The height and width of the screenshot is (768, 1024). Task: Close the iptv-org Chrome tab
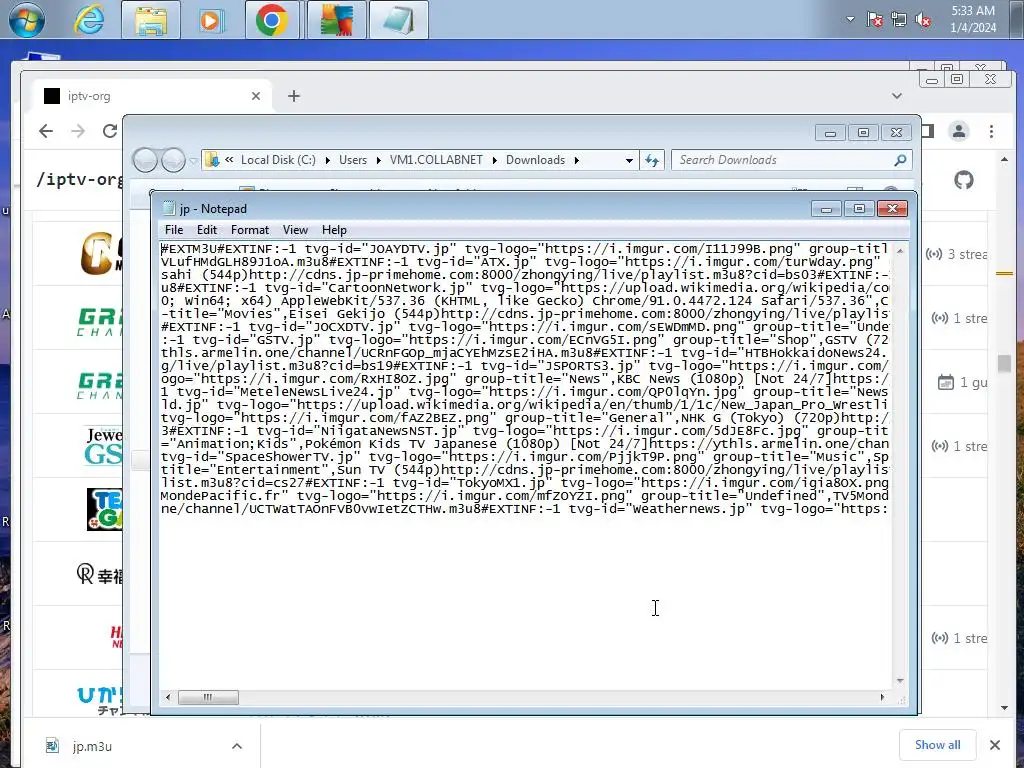pyautogui.click(x=256, y=96)
